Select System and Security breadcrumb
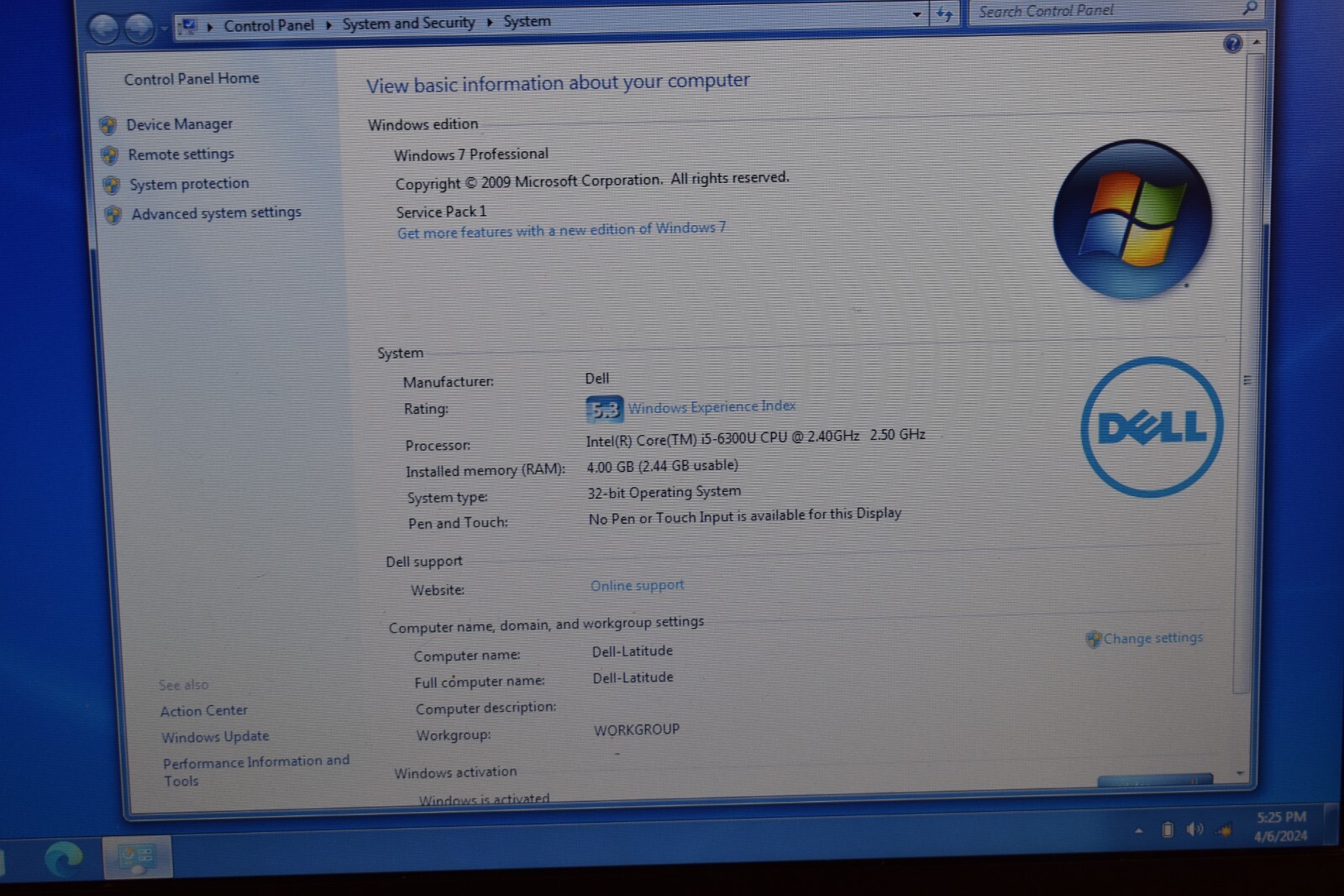The width and height of the screenshot is (1344, 896). (408, 23)
